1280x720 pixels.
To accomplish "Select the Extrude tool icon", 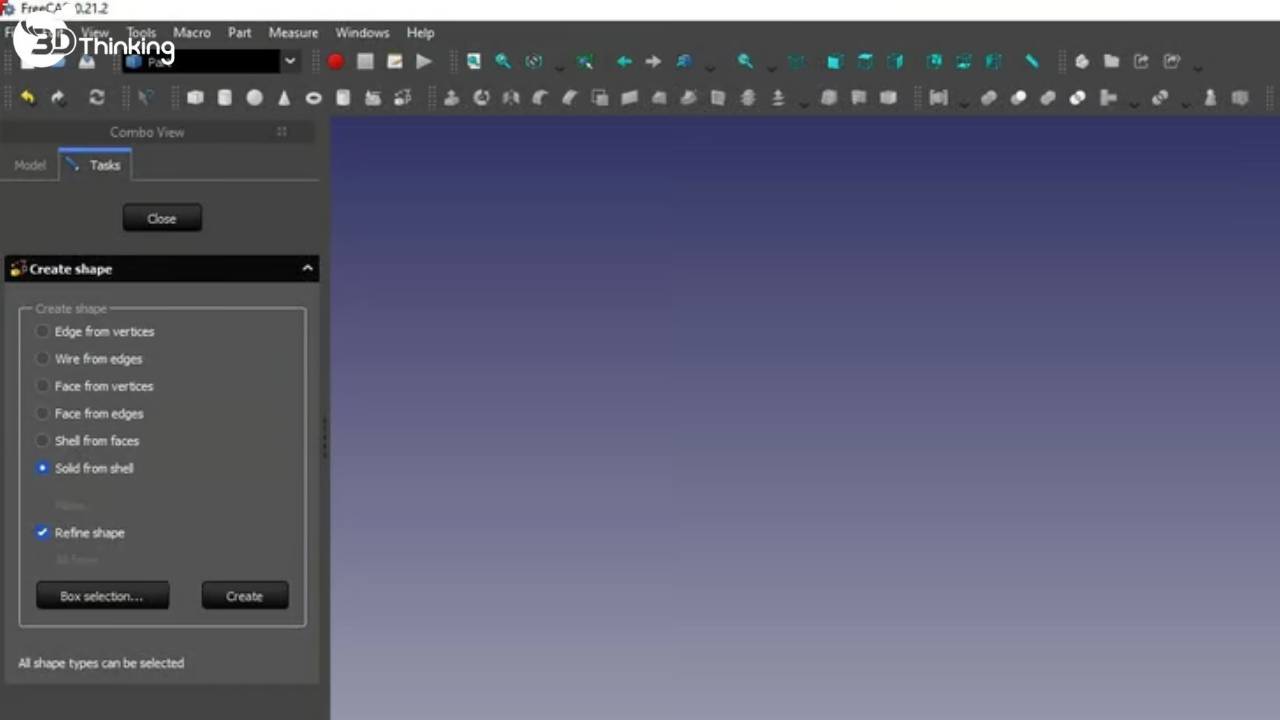I will pyautogui.click(x=452, y=98).
